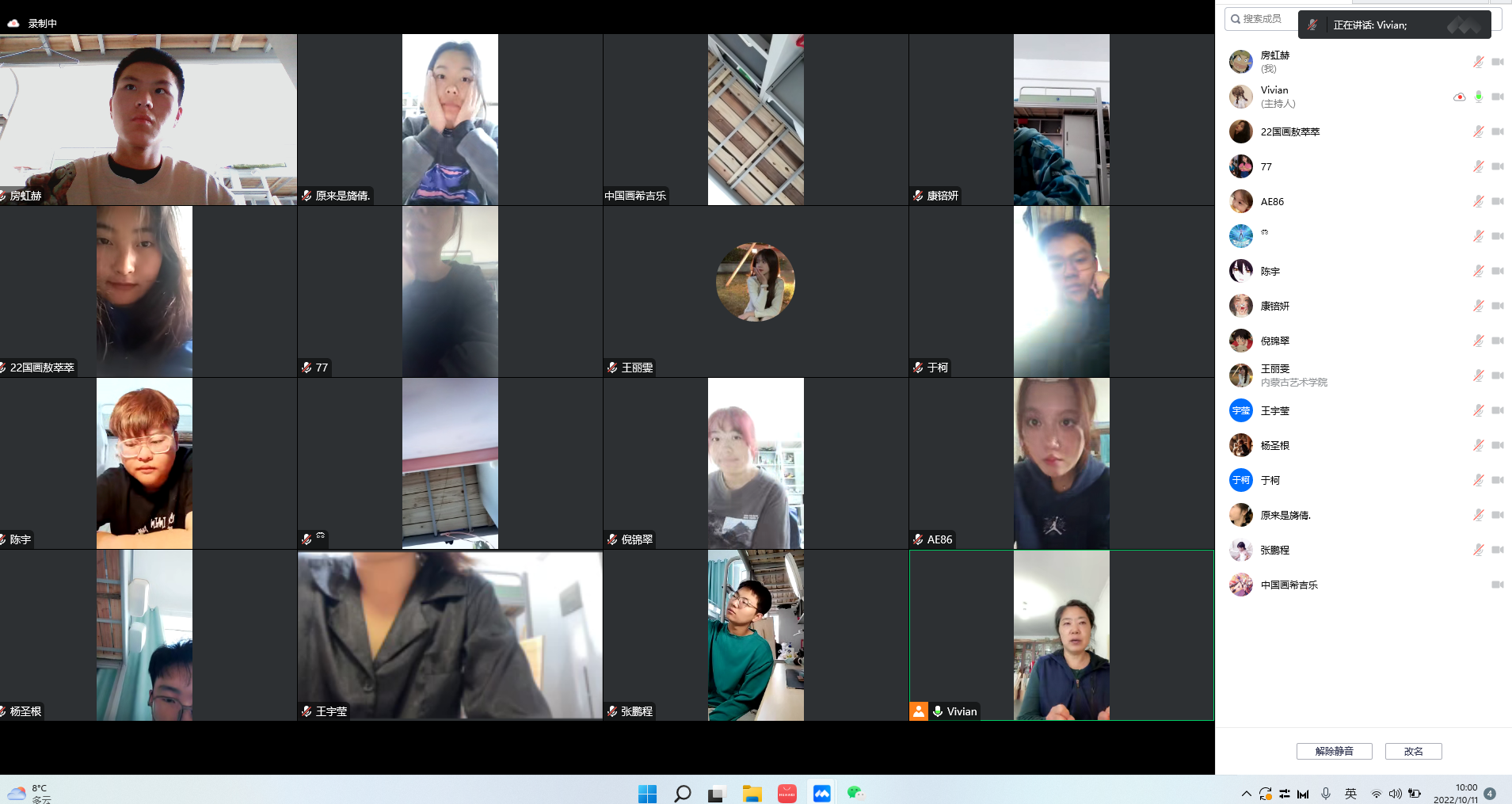Click Vivian's green microphone icon in member list
Image resolution: width=1512 pixels, height=804 pixels.
(x=1478, y=97)
